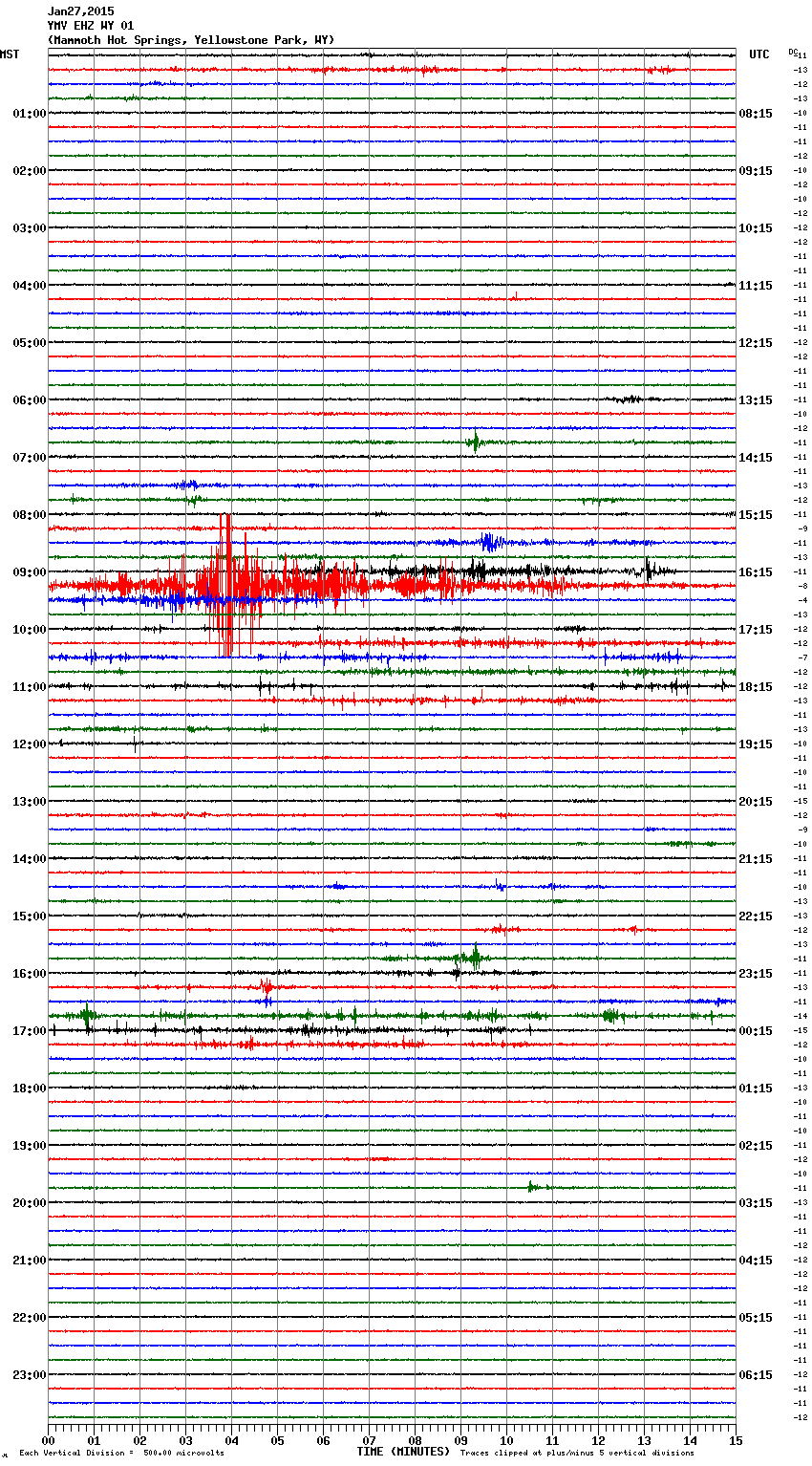Click the blue burst on the 08:30 trace
Screen dimensions: 812x1466
489,542
